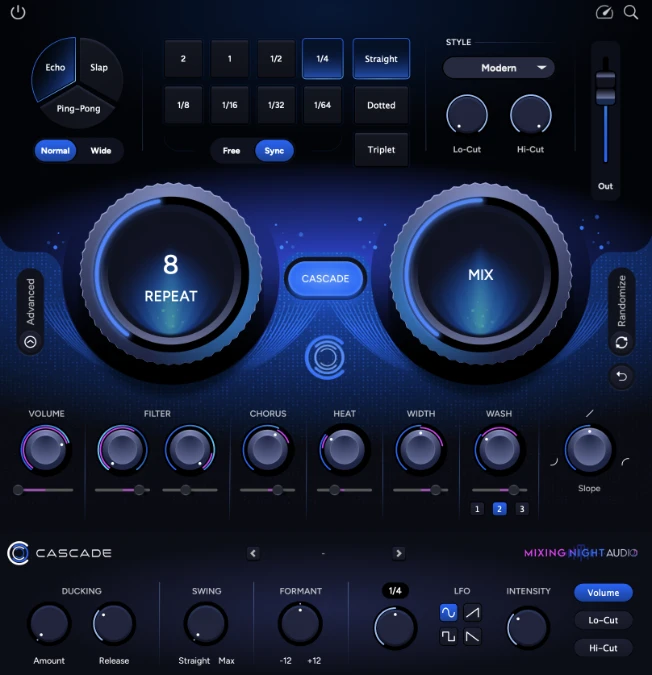This screenshot has height=675, width=652.
Task: Set delay time to 1/32
Action: [276, 105]
